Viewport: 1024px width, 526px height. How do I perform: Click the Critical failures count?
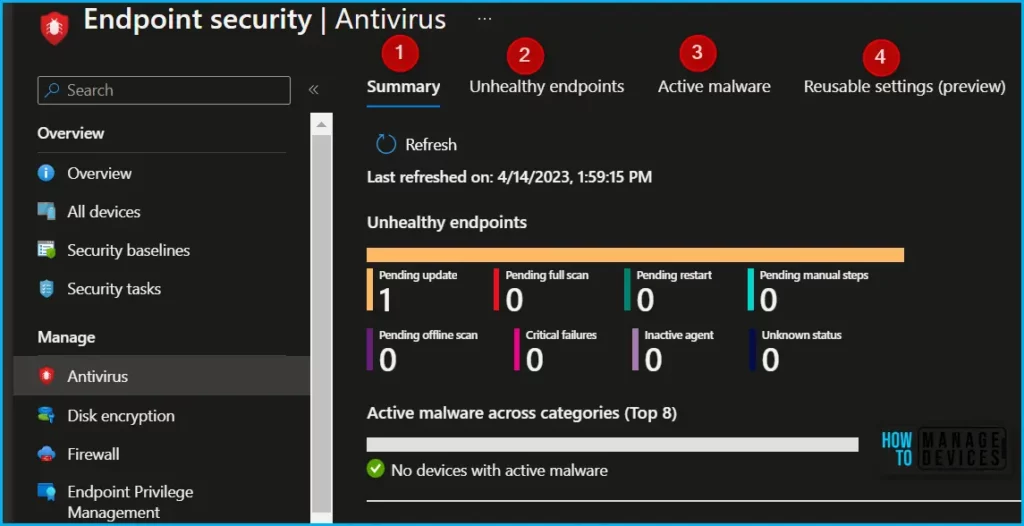(x=535, y=360)
